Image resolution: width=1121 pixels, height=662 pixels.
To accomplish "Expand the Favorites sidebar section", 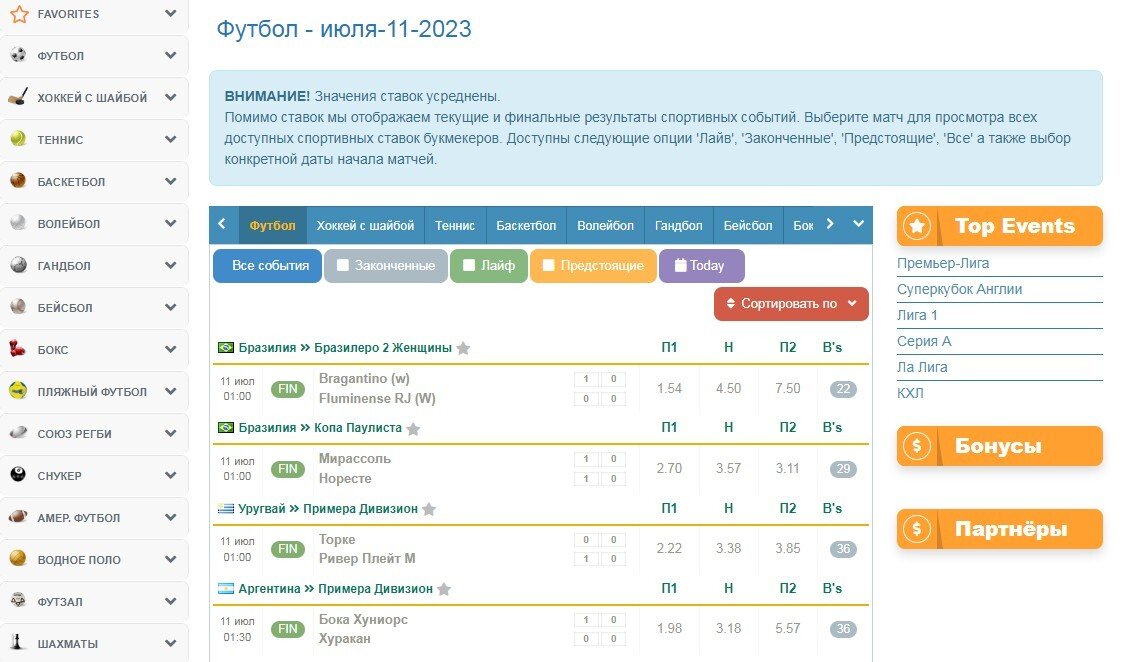I will coord(170,14).
